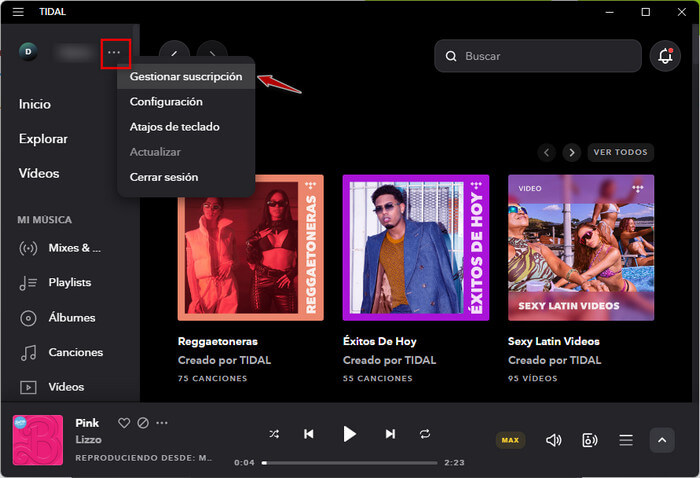Click the Álbumes disc icon
The image size is (700, 478).
point(28,318)
